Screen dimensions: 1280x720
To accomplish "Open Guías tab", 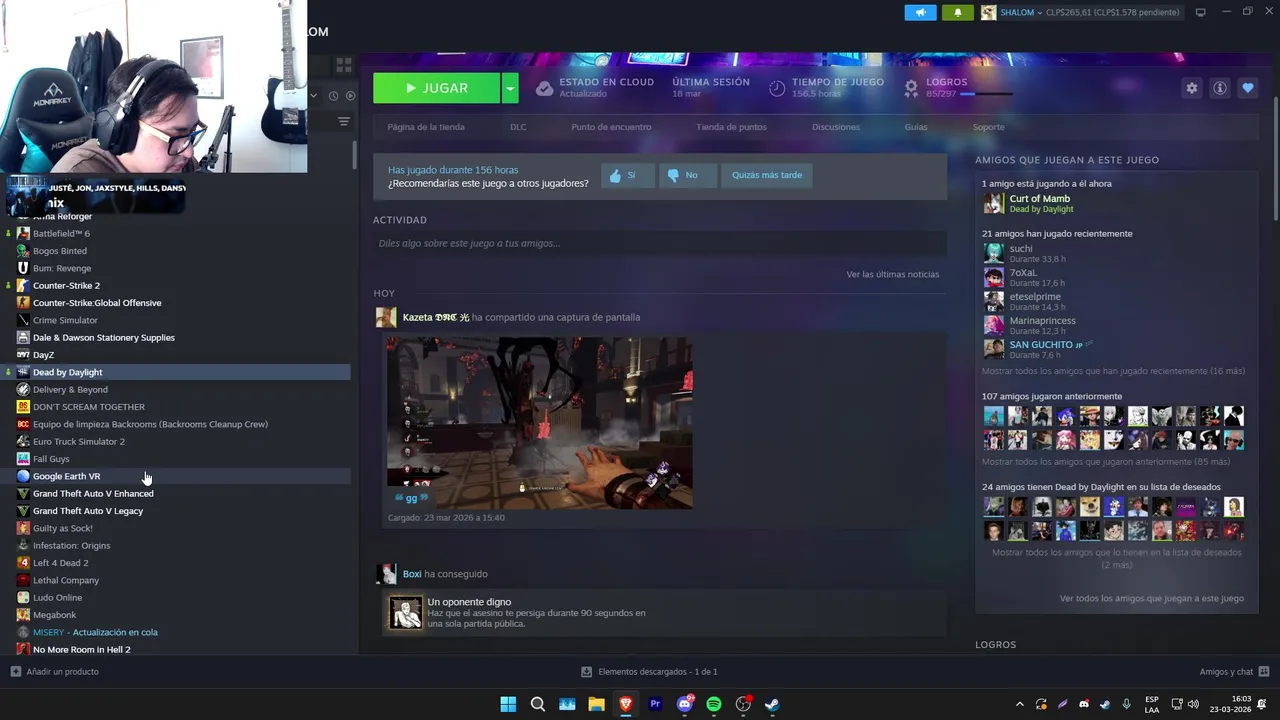I will point(916,127).
